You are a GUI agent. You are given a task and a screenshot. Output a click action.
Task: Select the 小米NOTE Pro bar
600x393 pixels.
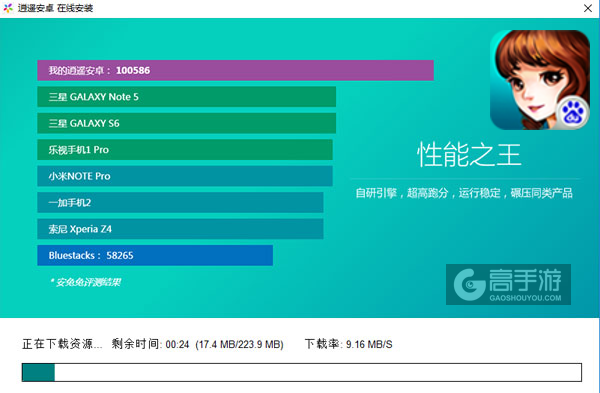[185, 176]
